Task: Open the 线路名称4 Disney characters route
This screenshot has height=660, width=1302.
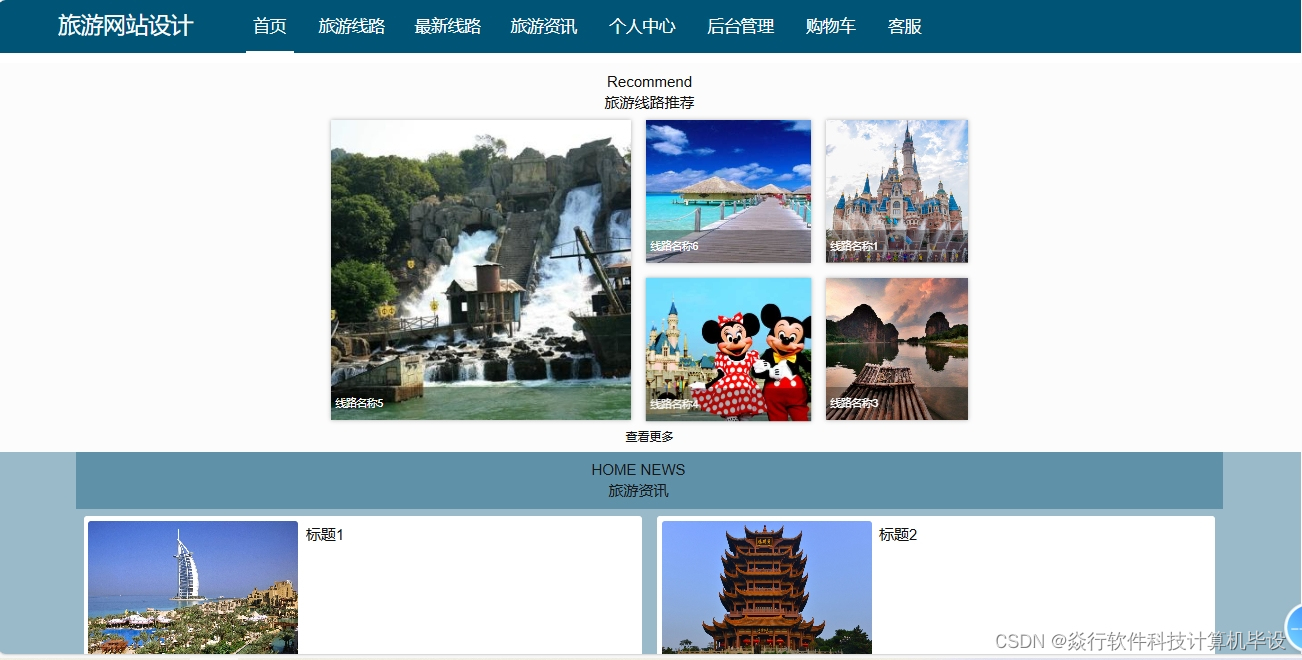Action: pos(728,348)
